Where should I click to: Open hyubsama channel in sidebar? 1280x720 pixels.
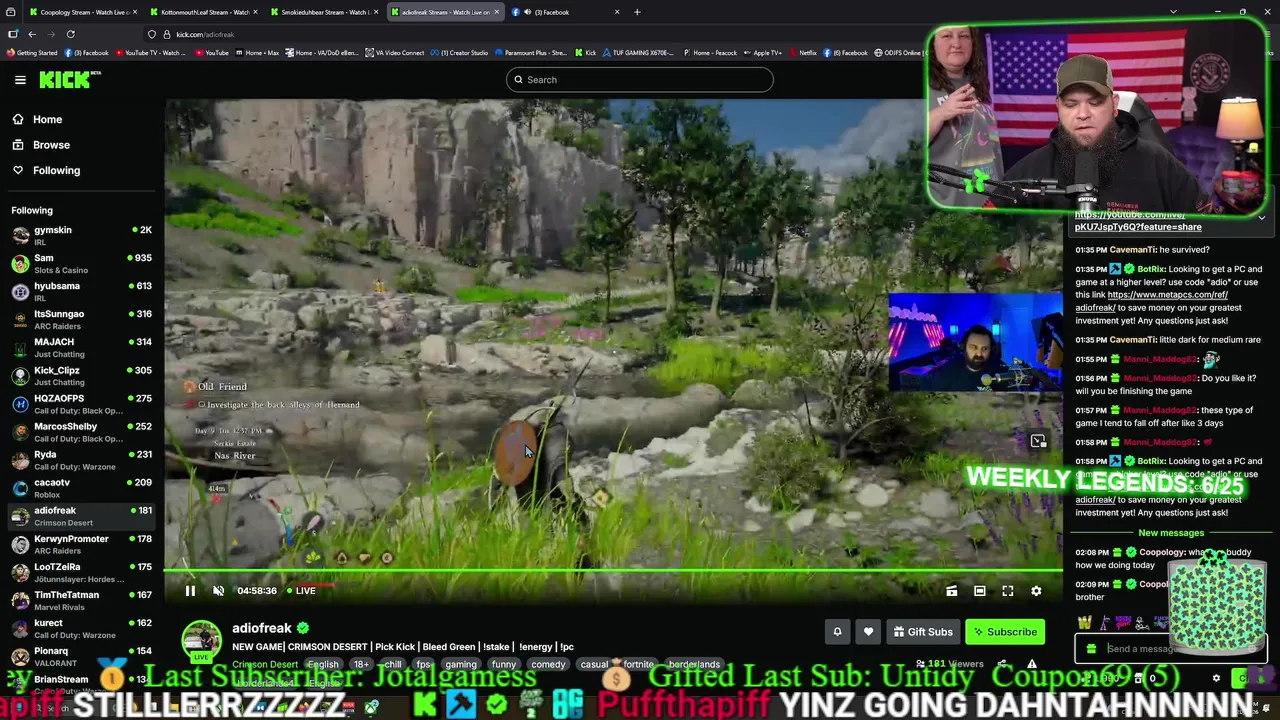coord(82,292)
